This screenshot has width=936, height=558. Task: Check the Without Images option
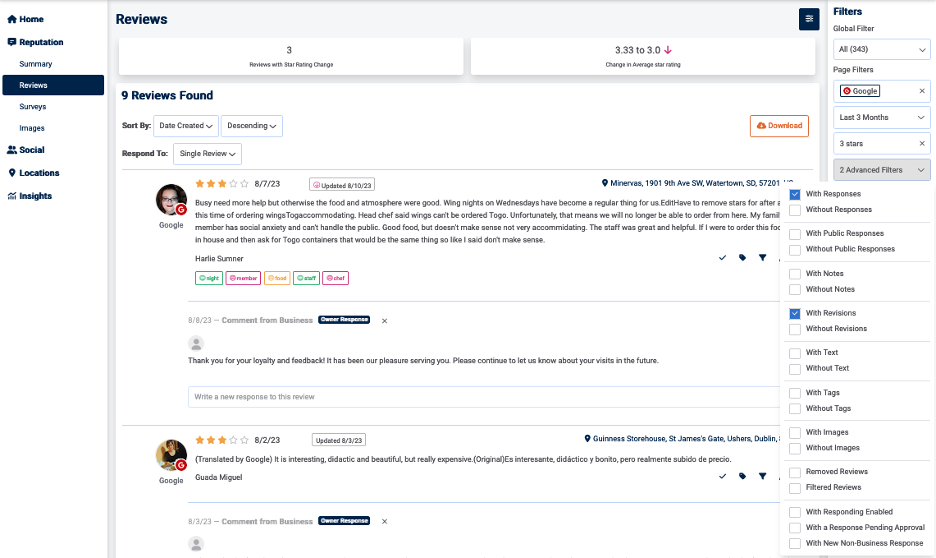coord(795,448)
